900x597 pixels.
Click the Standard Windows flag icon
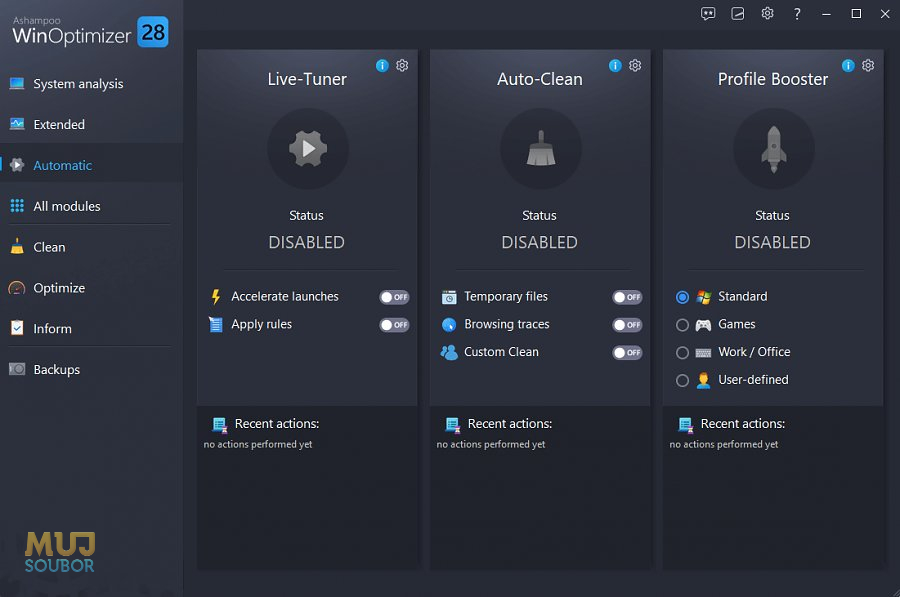(703, 297)
